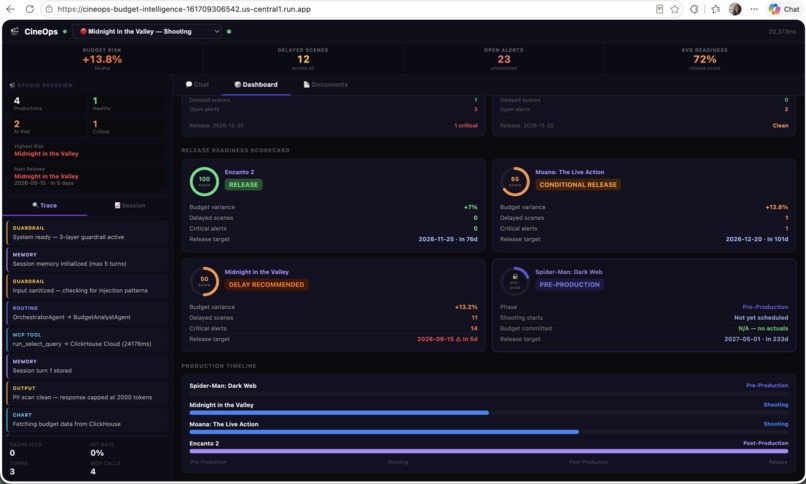Click Post-Production status on Encanto 2 timeline
The height and width of the screenshot is (484, 806).
tap(765, 443)
